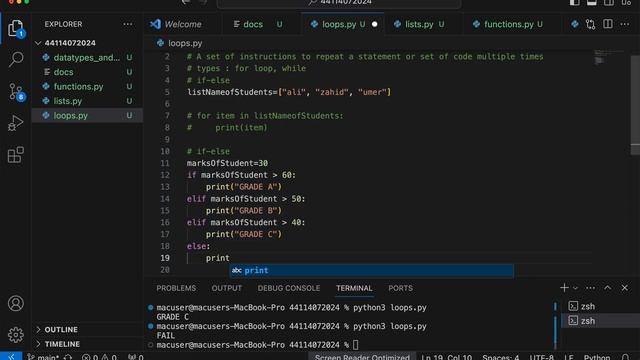Open remote window indicator in status bar

tap(11, 356)
